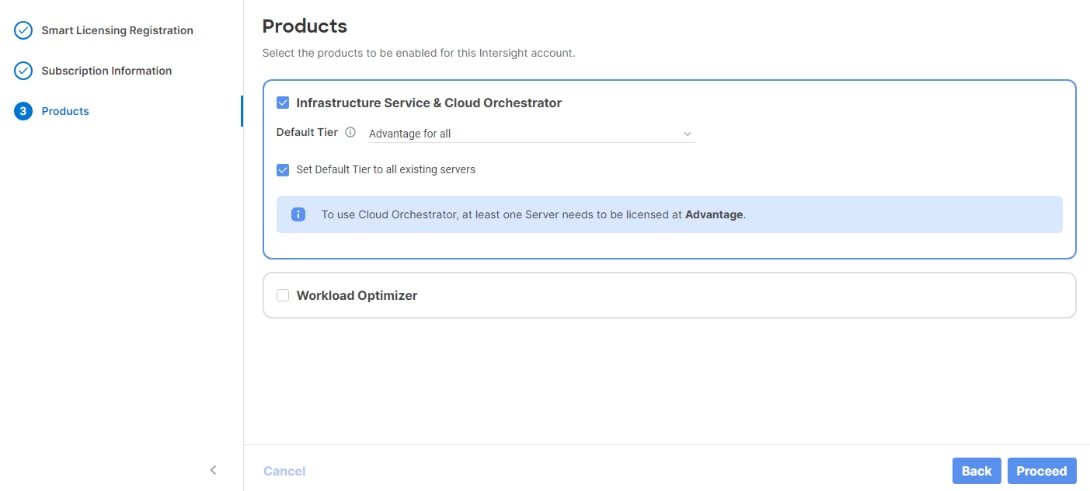This screenshot has width=1090, height=491.
Task: Open the Default Tier dropdown
Action: 532,134
